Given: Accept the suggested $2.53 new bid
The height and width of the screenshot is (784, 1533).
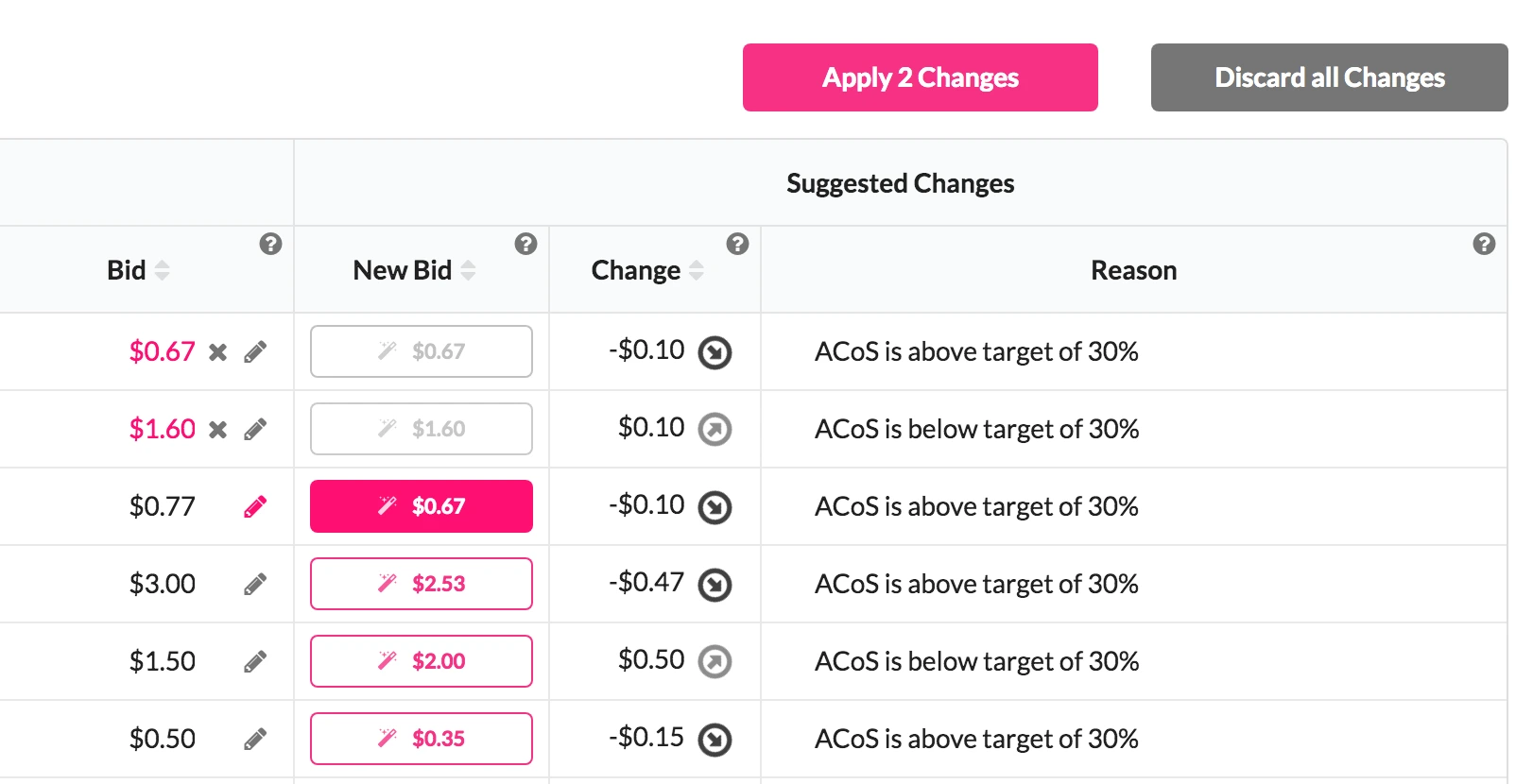Looking at the screenshot, I should point(422,584).
